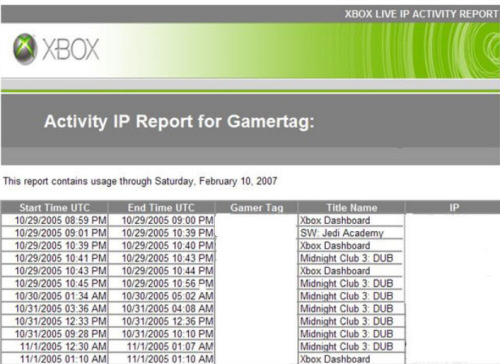Click Midnight Club 3: DUB in 10:45 PM row
Image resolution: width=500 pixels, height=364 pixels.
(351, 284)
